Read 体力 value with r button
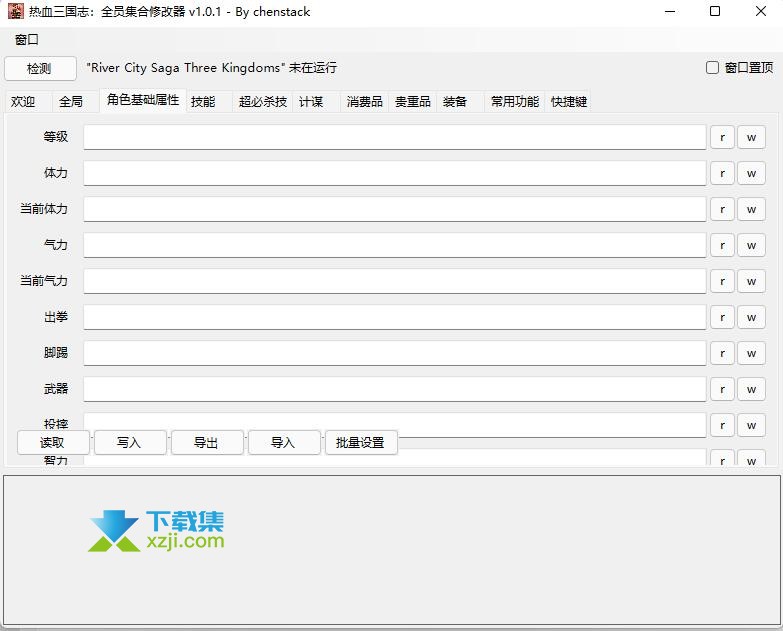 pyautogui.click(x=722, y=173)
